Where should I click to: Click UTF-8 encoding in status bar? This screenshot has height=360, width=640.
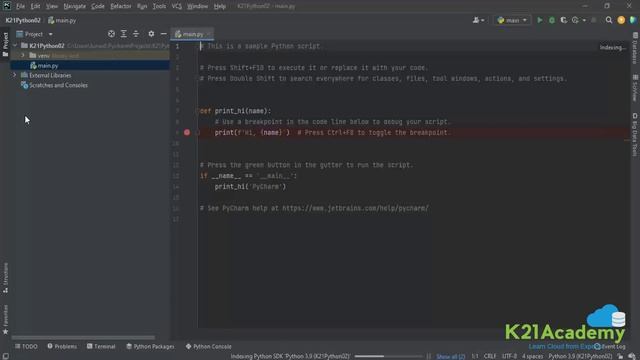coord(509,356)
